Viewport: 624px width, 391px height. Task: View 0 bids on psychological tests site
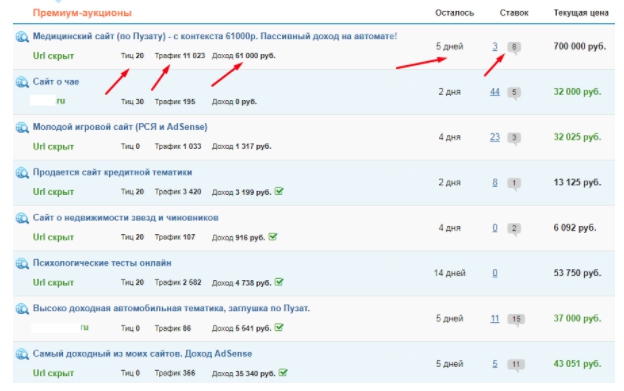click(x=495, y=273)
